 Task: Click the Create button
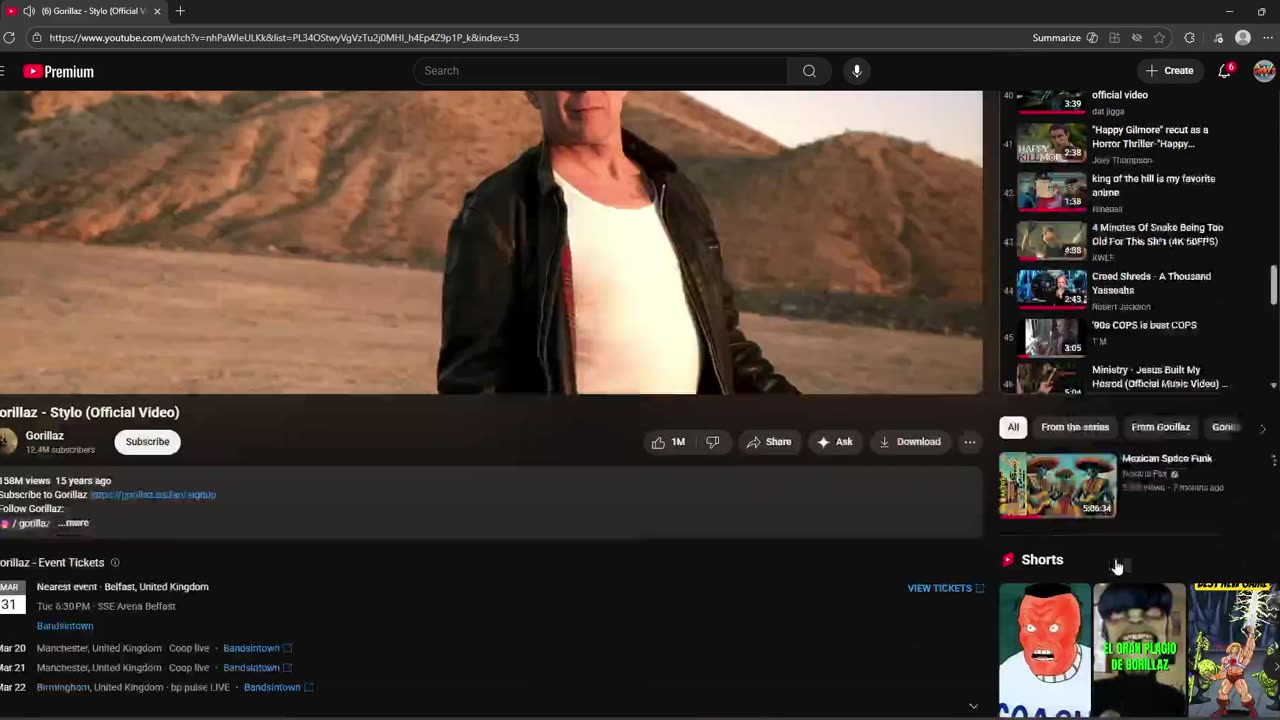coord(1169,71)
